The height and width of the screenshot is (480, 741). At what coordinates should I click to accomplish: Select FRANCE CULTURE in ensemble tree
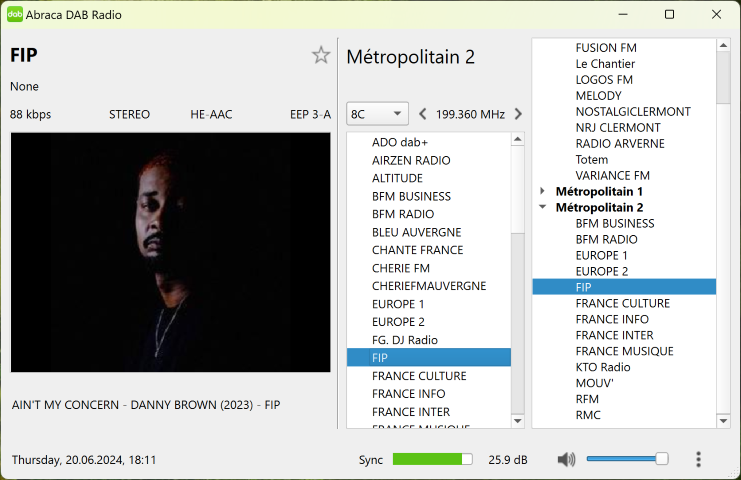[623, 303]
